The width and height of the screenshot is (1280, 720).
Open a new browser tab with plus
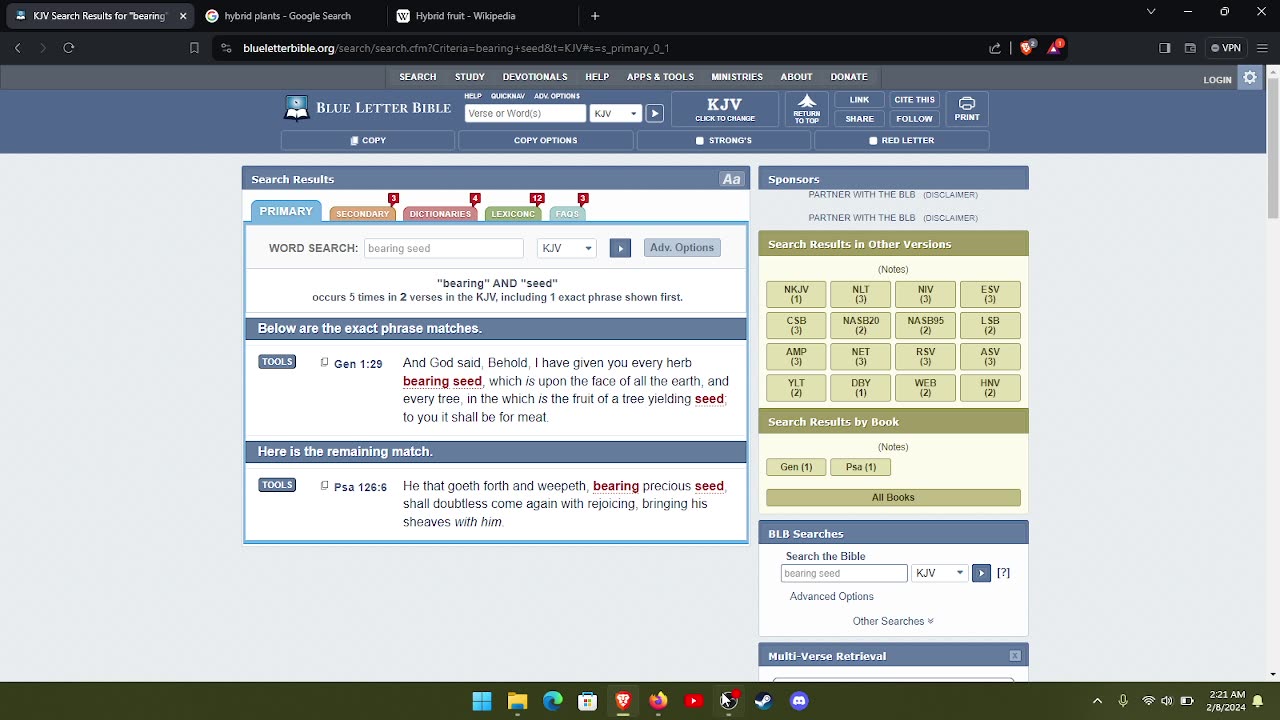pyautogui.click(x=595, y=16)
